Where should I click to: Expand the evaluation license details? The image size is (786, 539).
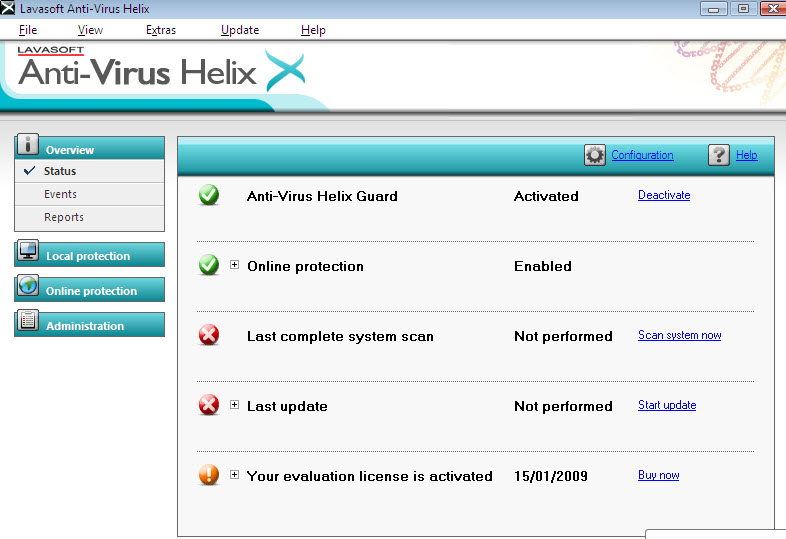(x=234, y=474)
